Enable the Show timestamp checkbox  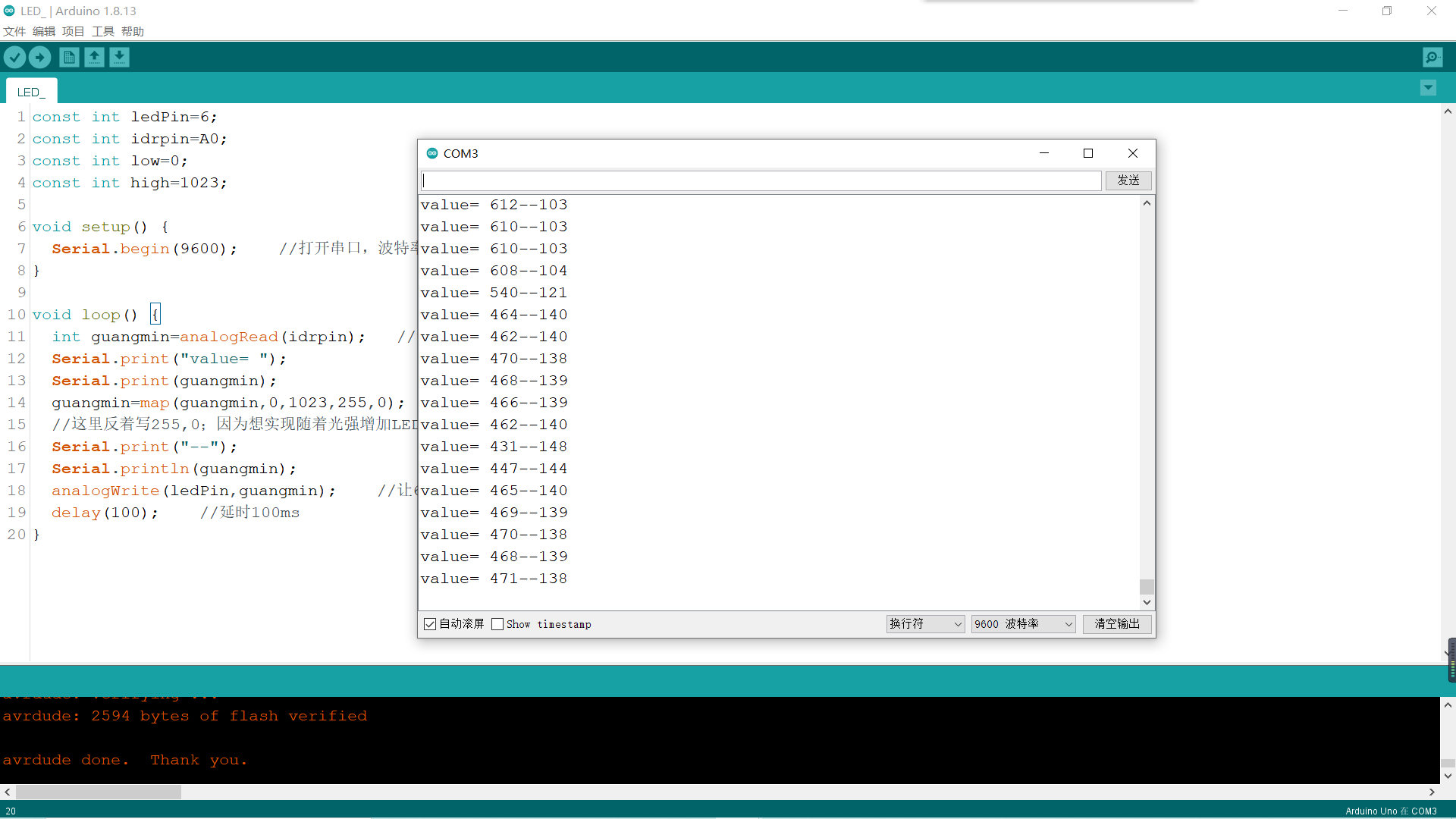pyautogui.click(x=497, y=624)
